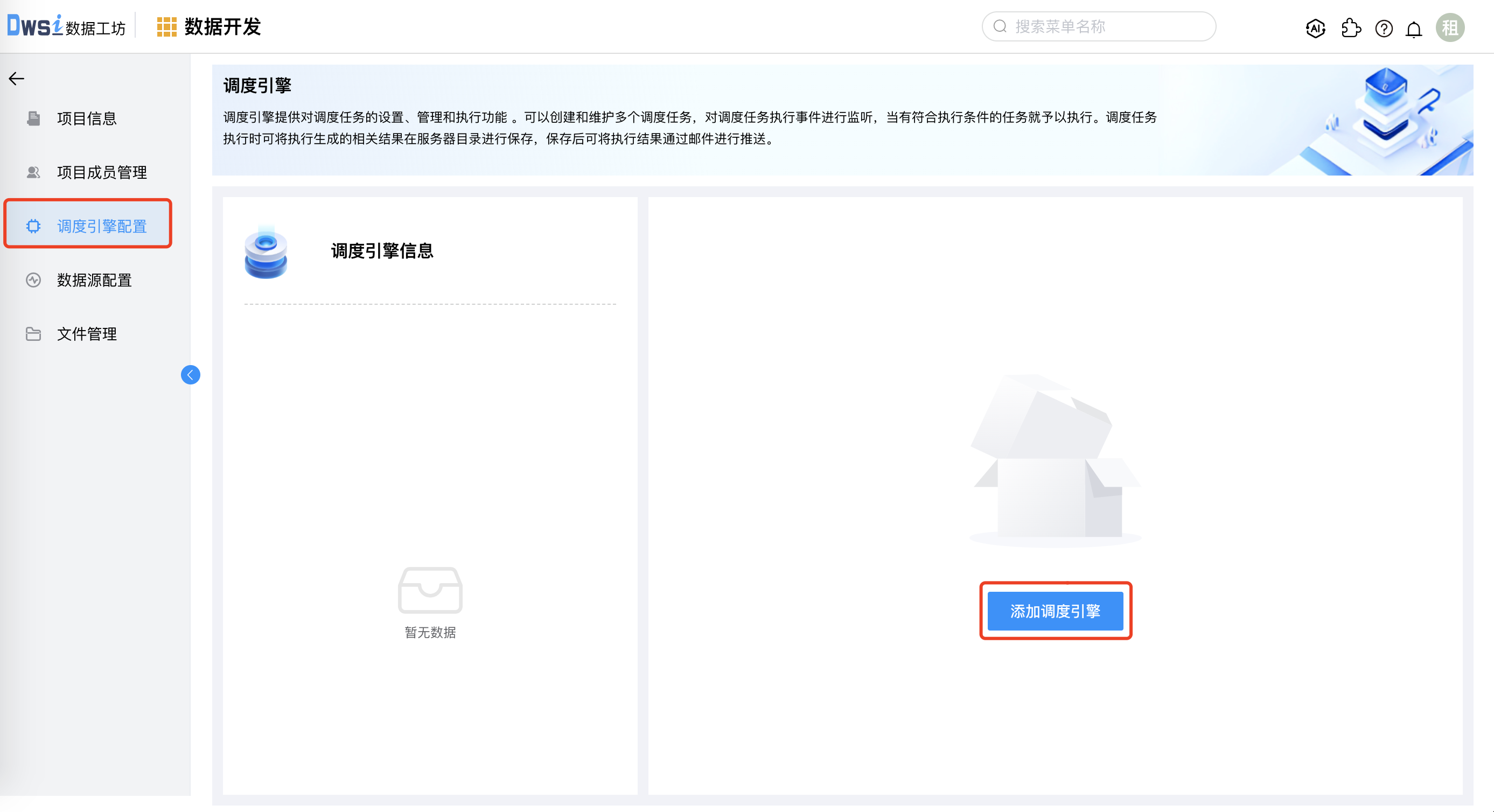This screenshot has height=812, width=1494.
Task: Click the 添加调度引擎 button
Action: coord(1056,611)
